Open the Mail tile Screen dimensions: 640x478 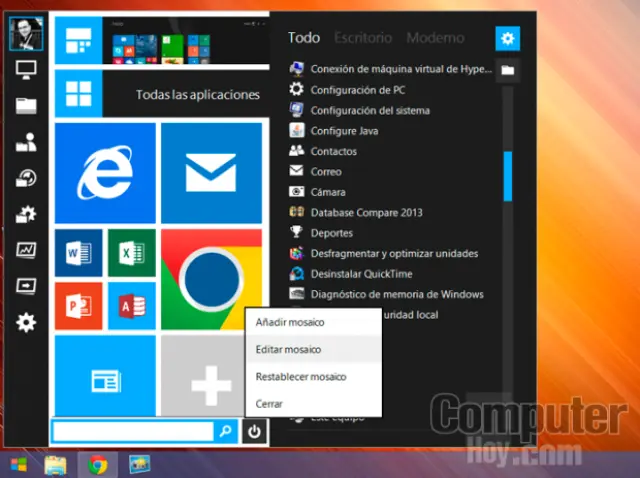(x=211, y=174)
